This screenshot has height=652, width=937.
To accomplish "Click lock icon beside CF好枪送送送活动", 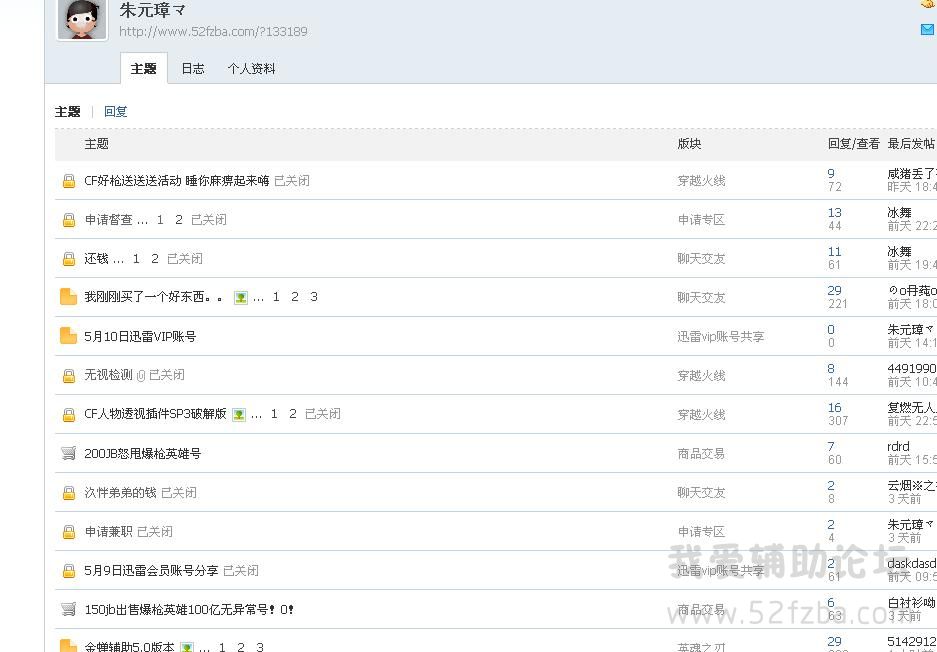I will (69, 180).
